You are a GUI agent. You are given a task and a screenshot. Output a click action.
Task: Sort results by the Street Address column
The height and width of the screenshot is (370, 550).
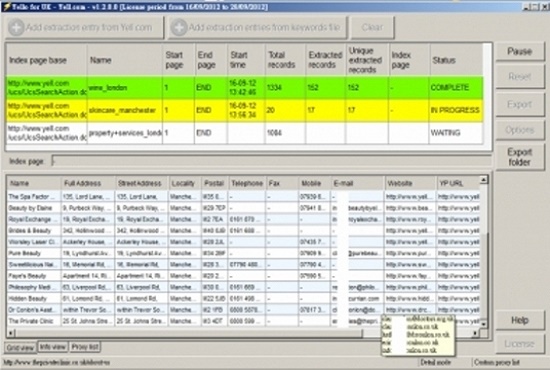click(141, 183)
